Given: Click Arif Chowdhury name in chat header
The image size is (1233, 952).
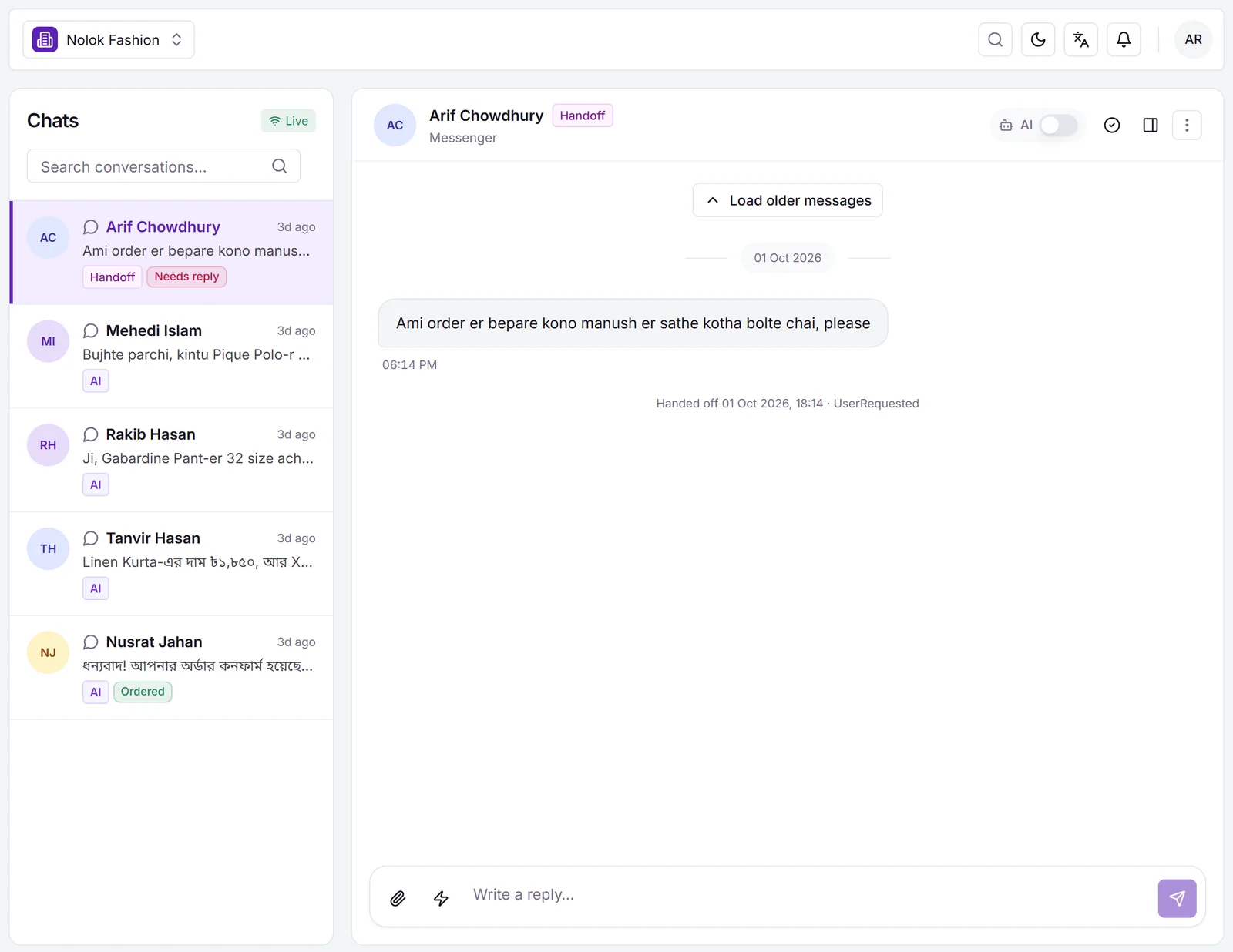Looking at the screenshot, I should pos(486,116).
